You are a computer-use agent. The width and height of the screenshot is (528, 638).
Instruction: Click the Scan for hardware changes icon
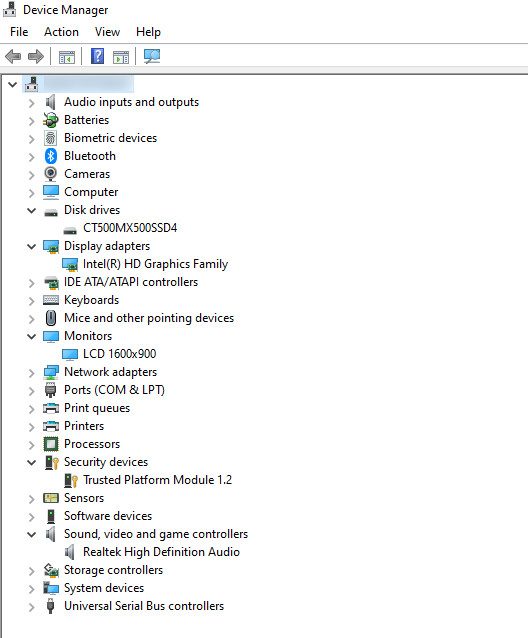pos(152,56)
